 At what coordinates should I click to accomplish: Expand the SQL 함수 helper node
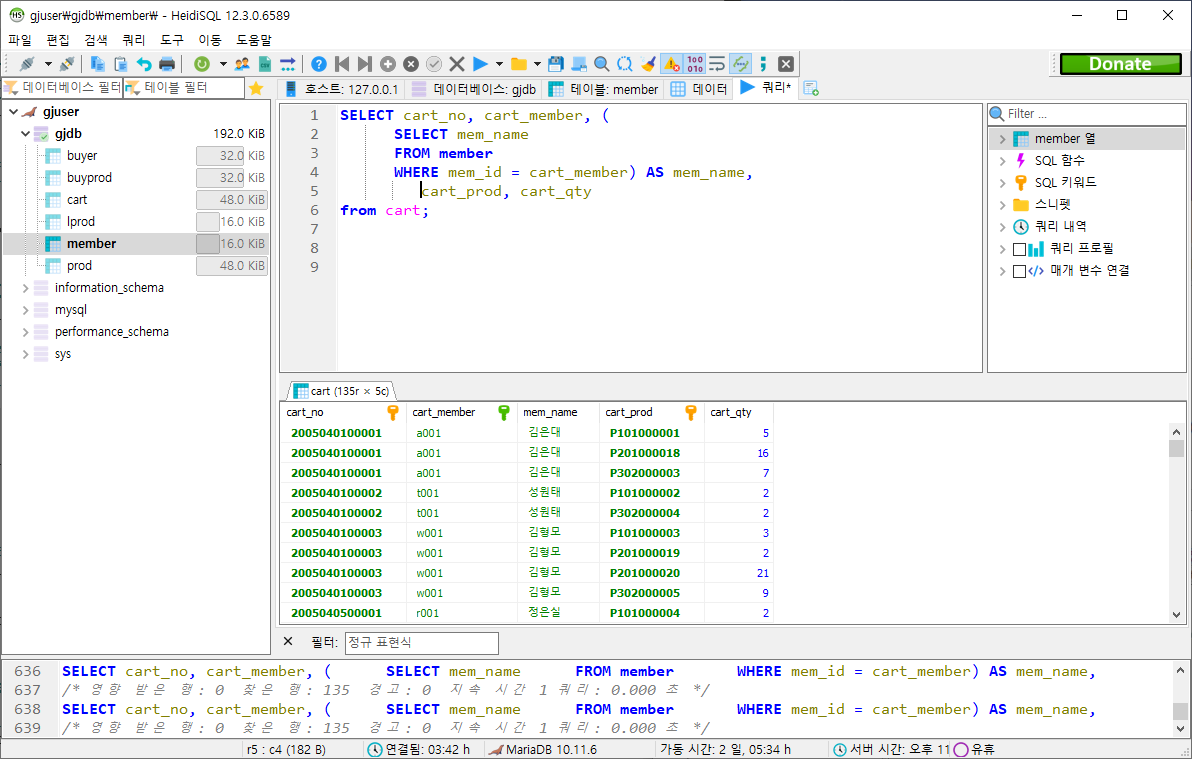[1002, 161]
